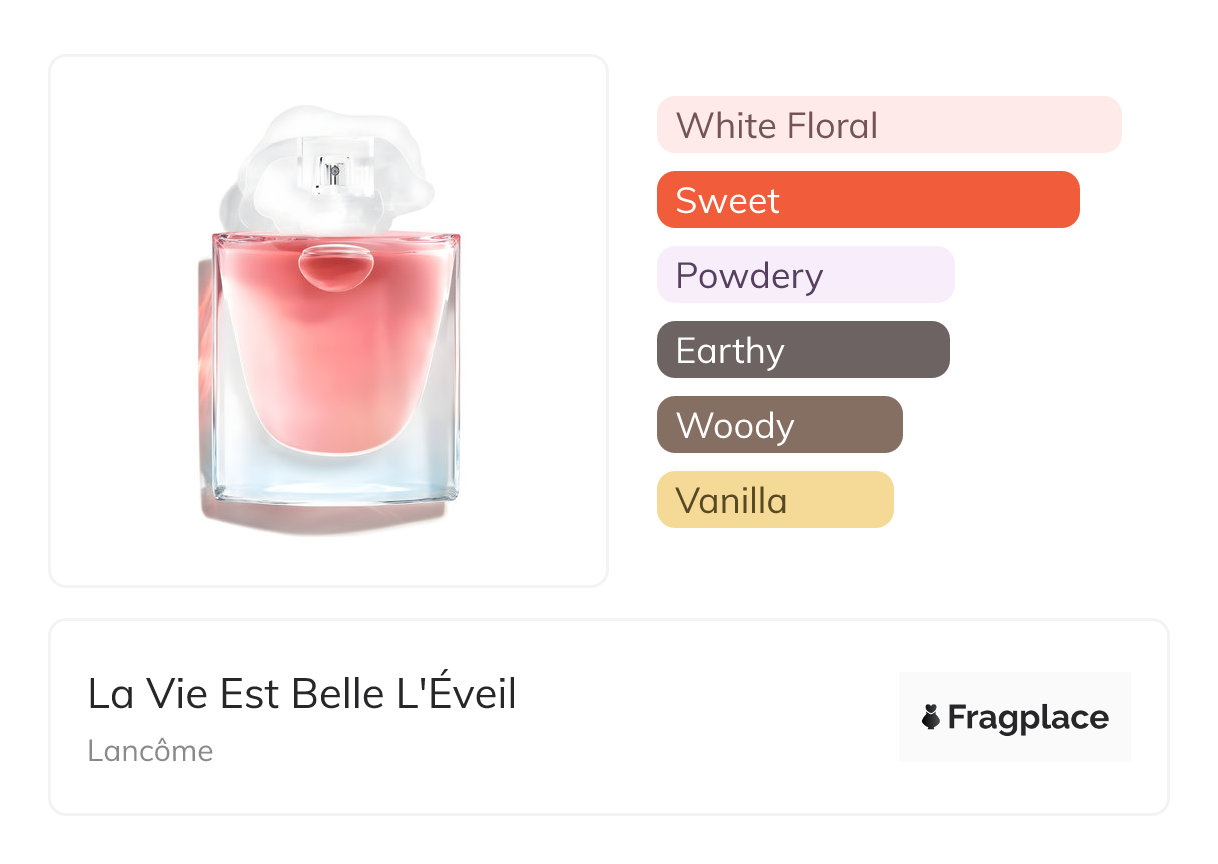Open the Fragplace wordmark link
The width and height of the screenshot is (1218, 864).
1027,717
